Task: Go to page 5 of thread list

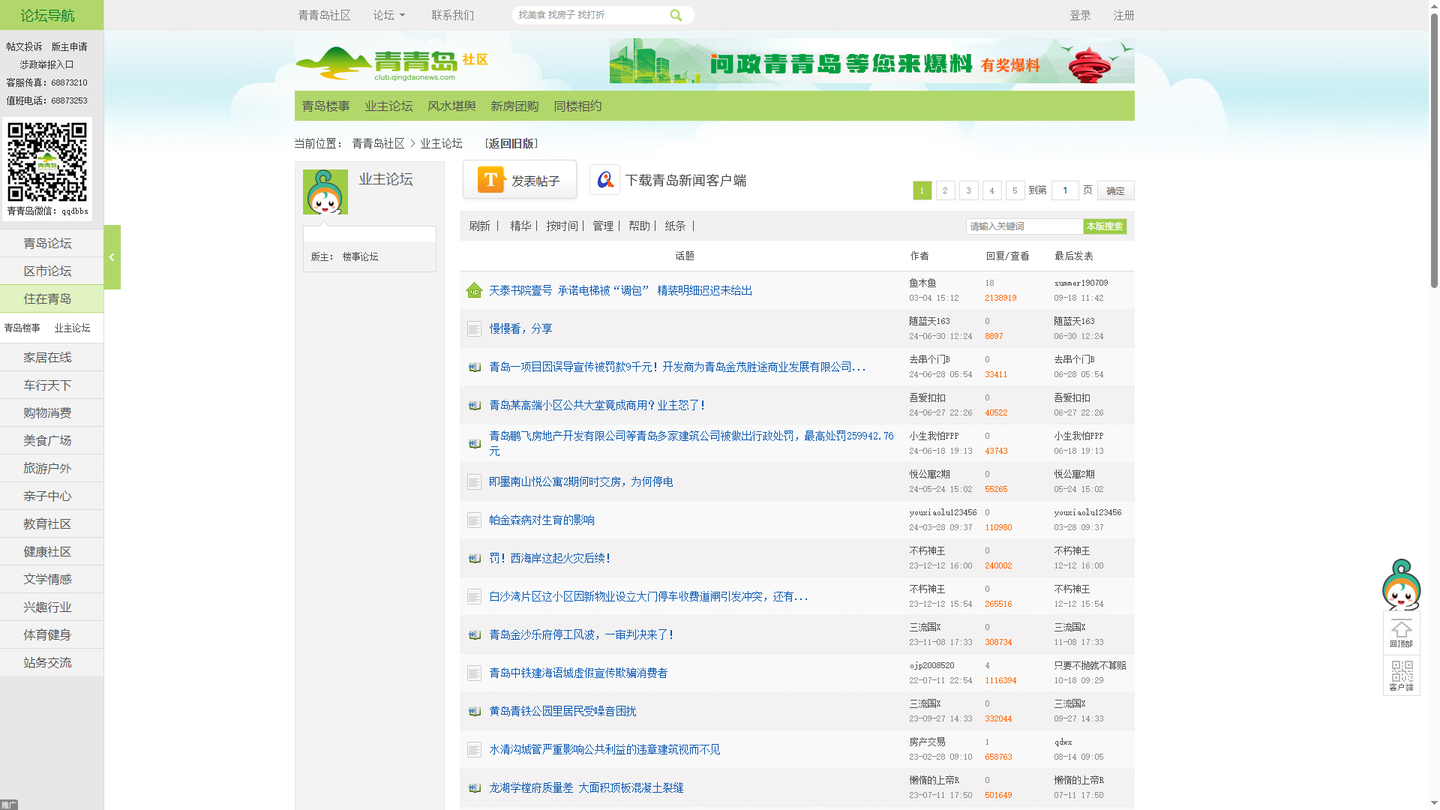Action: [x=1015, y=190]
